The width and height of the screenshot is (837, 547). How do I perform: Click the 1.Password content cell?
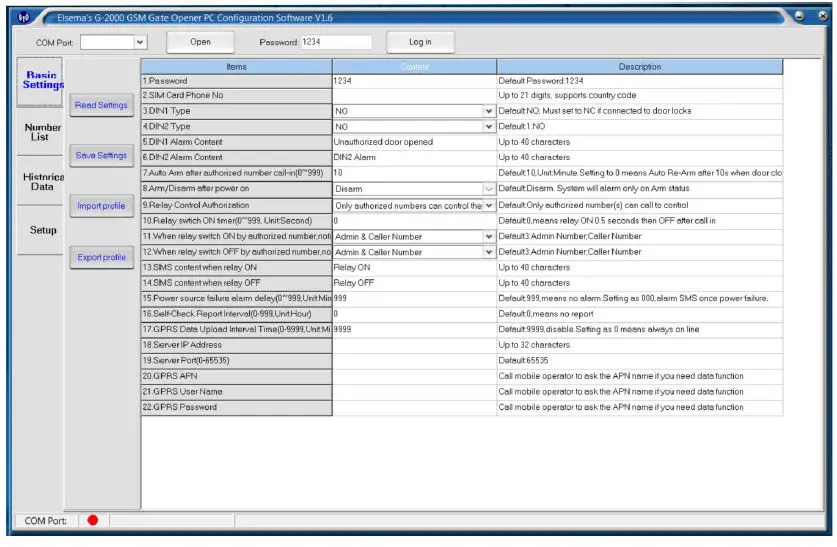click(x=414, y=81)
